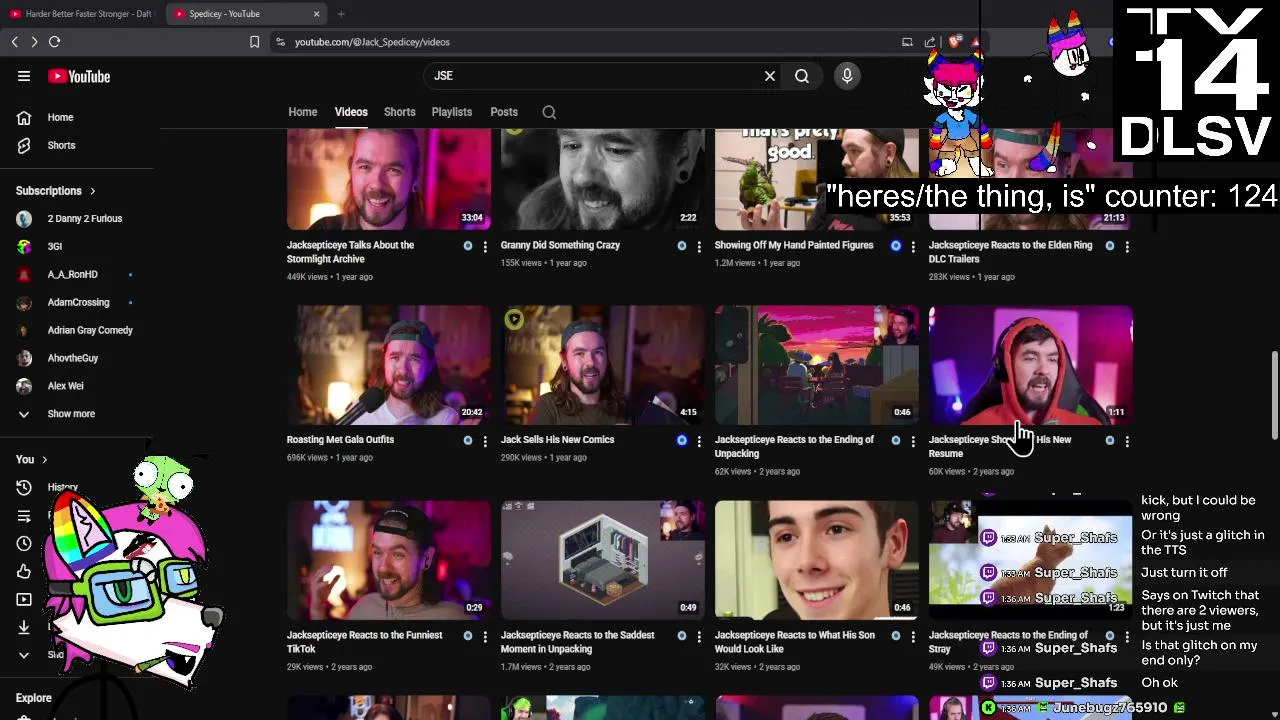The width and height of the screenshot is (1280, 720).
Task: Open the Posts tab
Action: (x=504, y=112)
